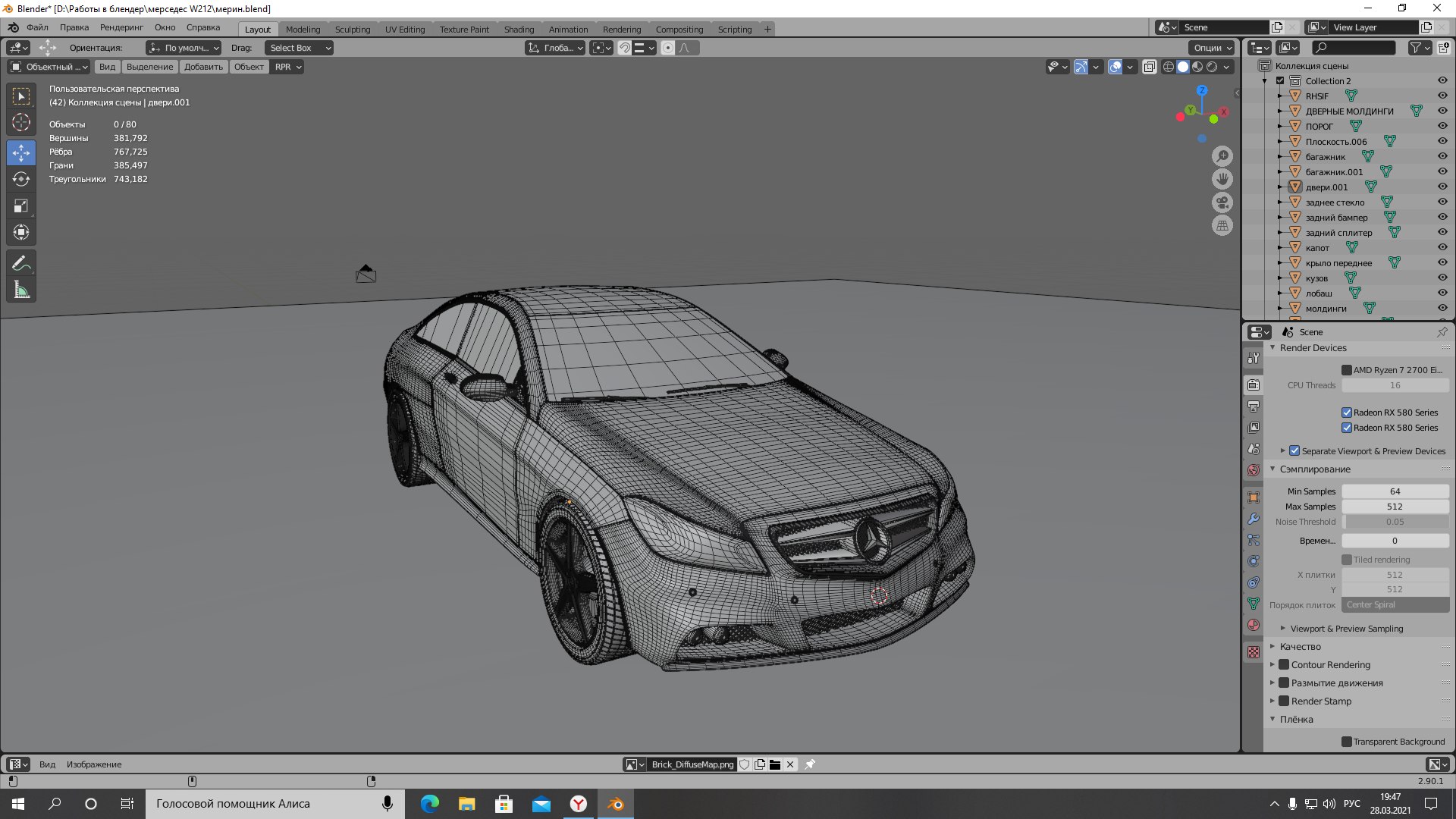Open Microsoft Edge in taskbar

(430, 804)
